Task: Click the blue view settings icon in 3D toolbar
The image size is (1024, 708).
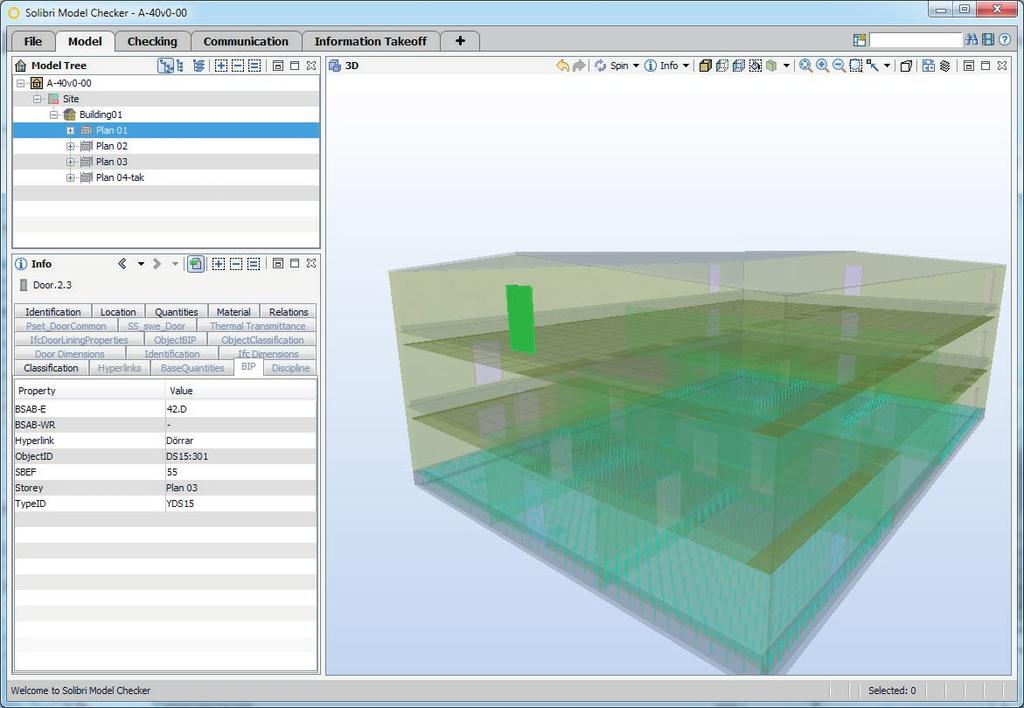Action: click(x=928, y=65)
